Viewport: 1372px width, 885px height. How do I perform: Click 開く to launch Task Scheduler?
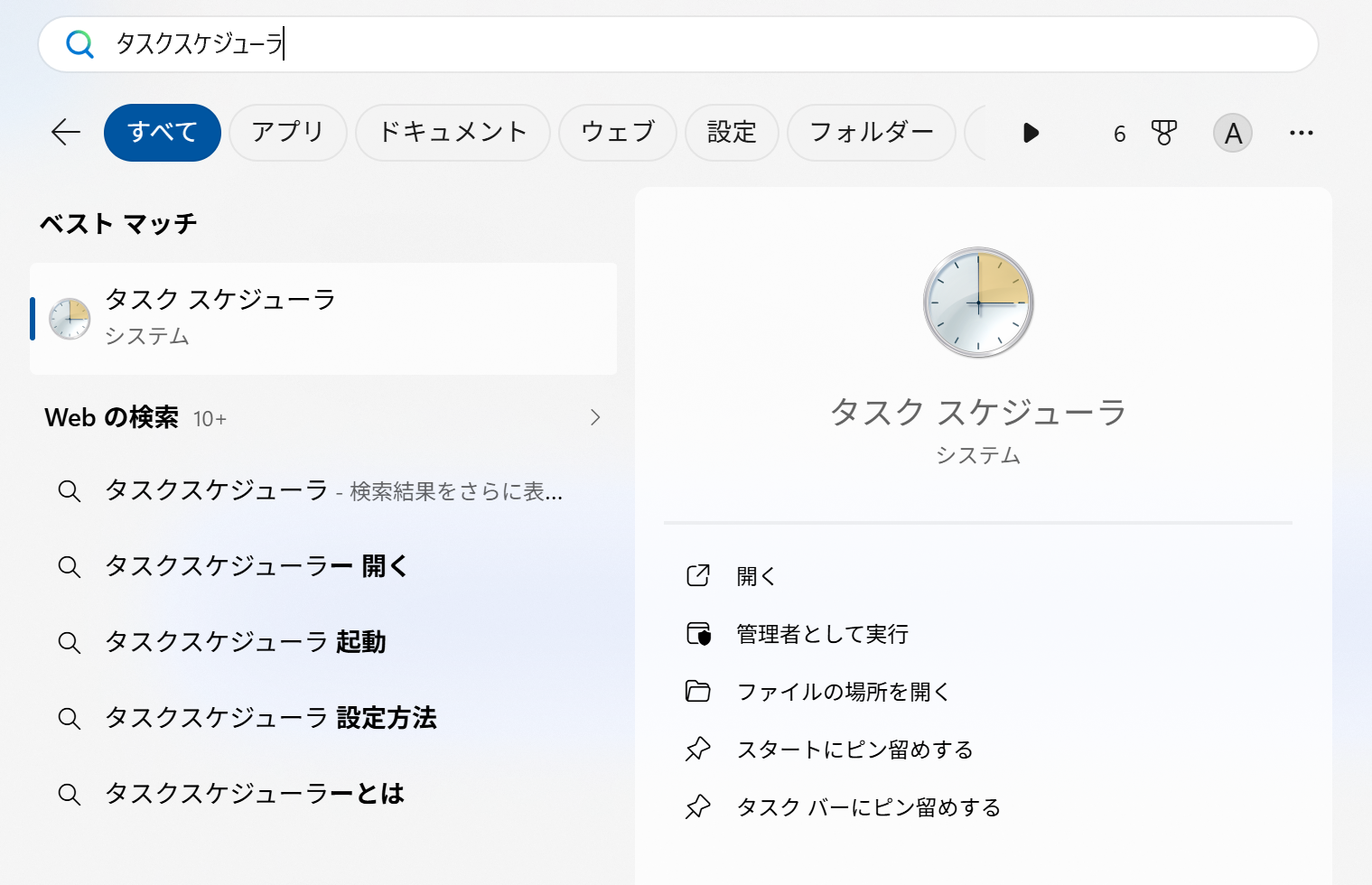pos(756,576)
